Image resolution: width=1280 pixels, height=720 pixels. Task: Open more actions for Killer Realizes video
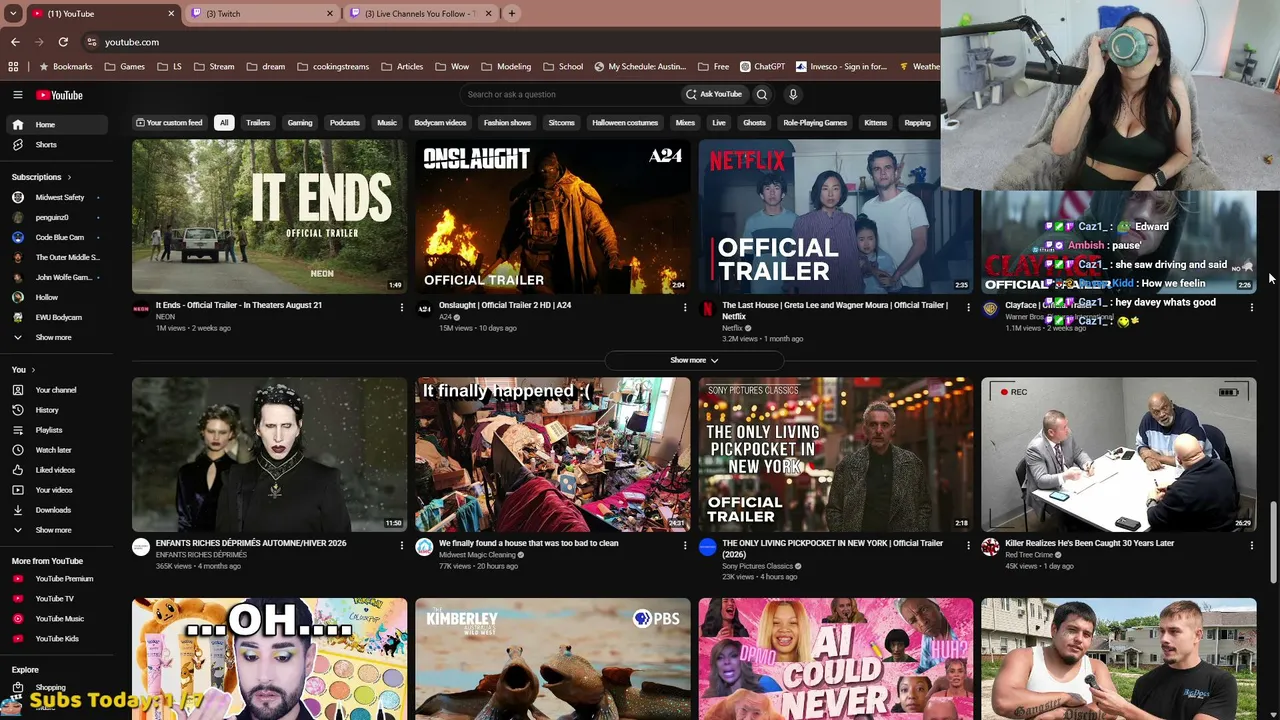(1251, 545)
